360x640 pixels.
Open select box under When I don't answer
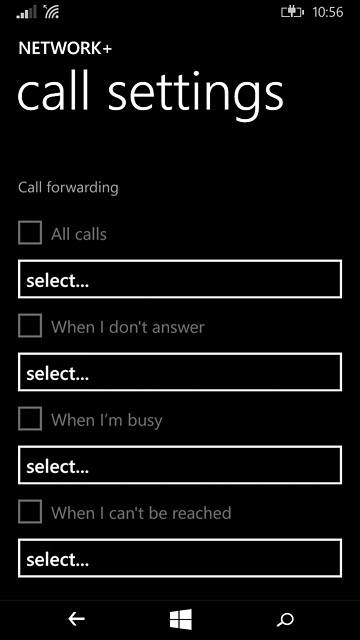pyautogui.click(x=180, y=372)
